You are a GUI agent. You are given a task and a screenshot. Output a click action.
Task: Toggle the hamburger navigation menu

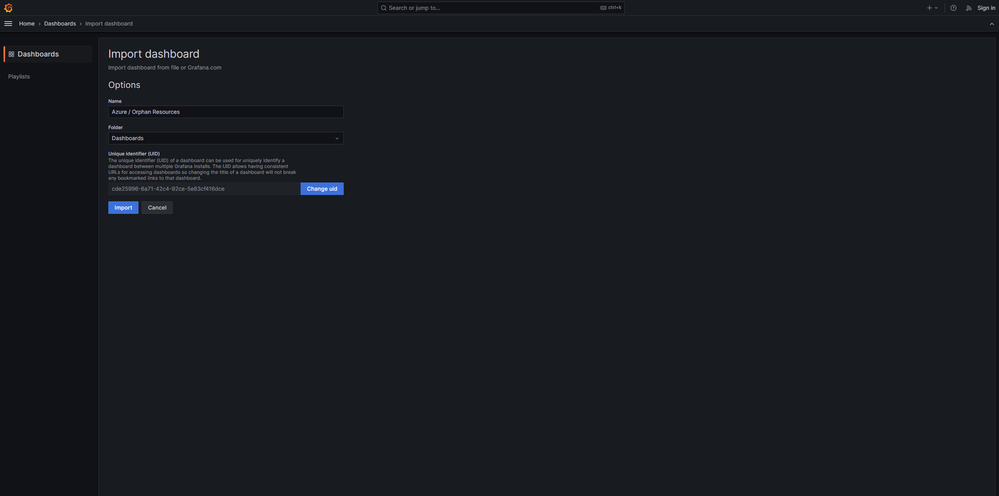(x=8, y=24)
